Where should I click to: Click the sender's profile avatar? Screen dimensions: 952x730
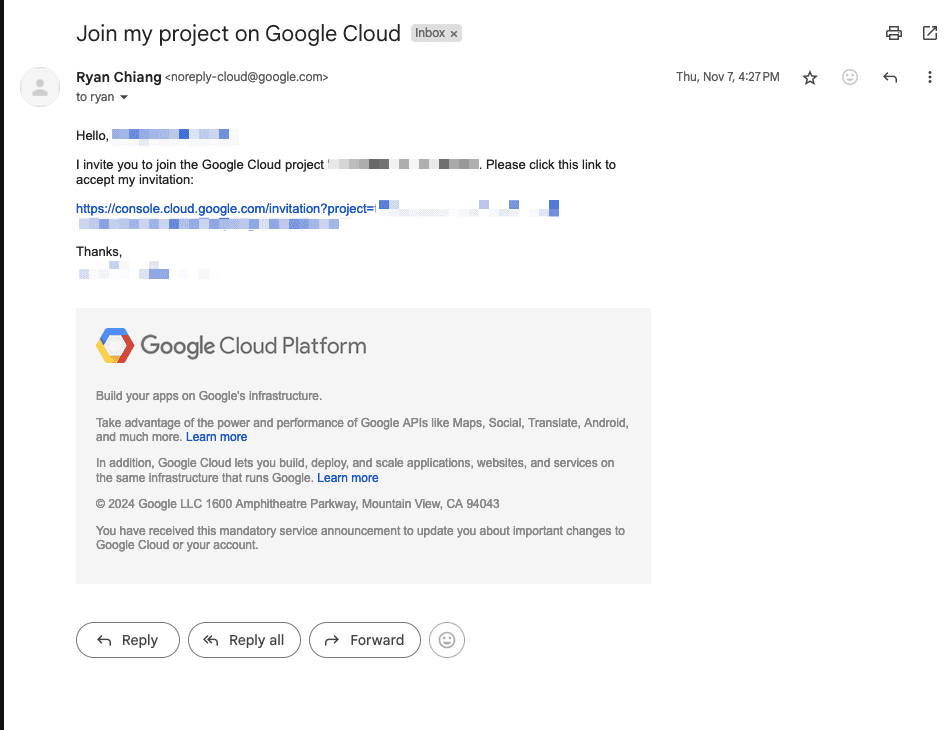click(40, 87)
